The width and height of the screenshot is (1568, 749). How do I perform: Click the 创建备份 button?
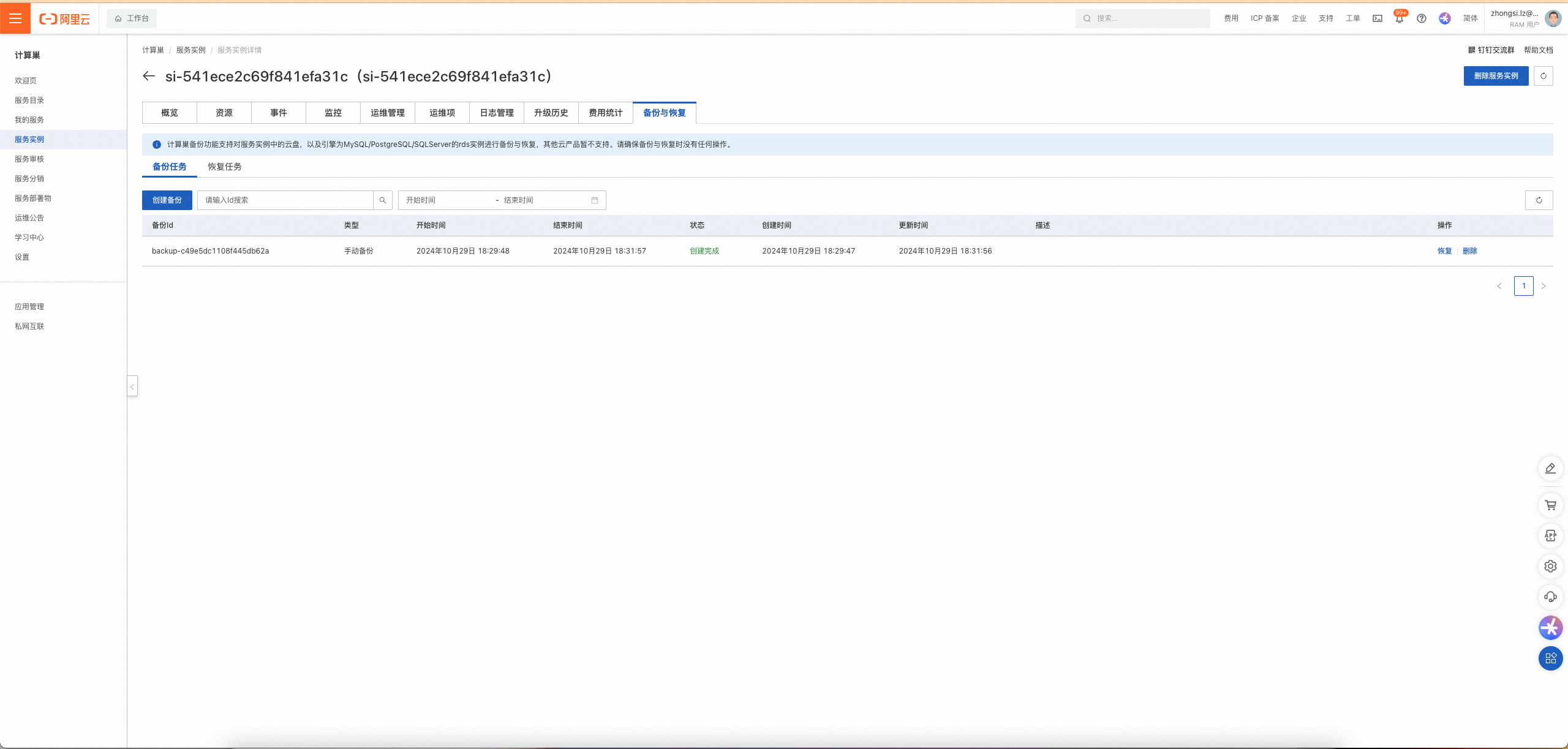(x=167, y=200)
